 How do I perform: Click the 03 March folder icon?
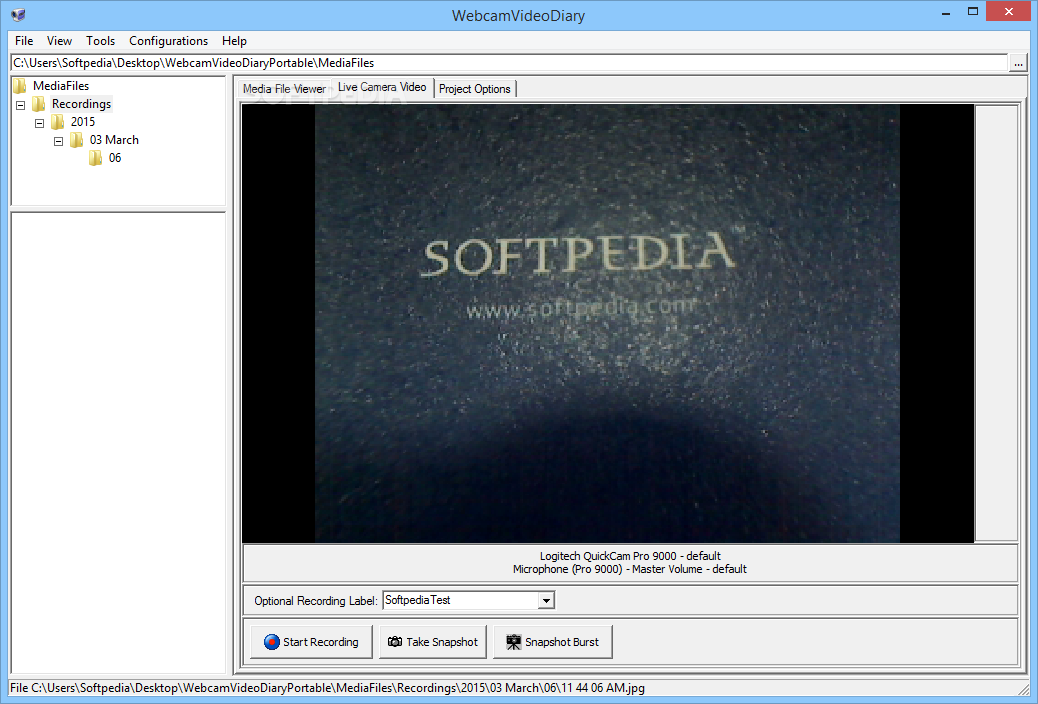[x=77, y=140]
